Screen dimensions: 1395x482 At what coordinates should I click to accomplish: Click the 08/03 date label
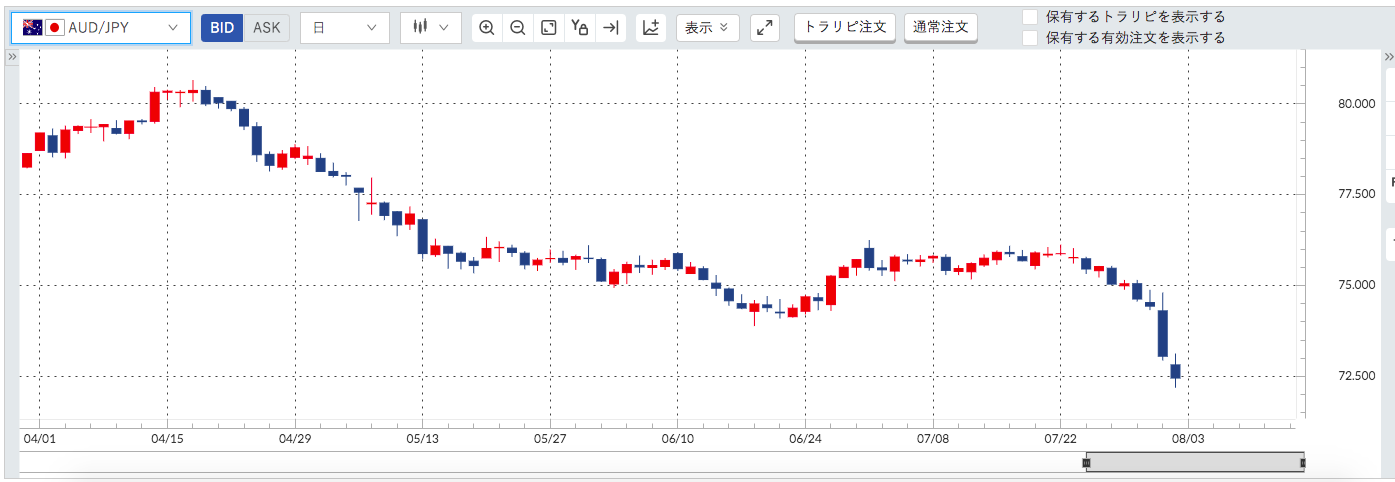pos(1188,438)
